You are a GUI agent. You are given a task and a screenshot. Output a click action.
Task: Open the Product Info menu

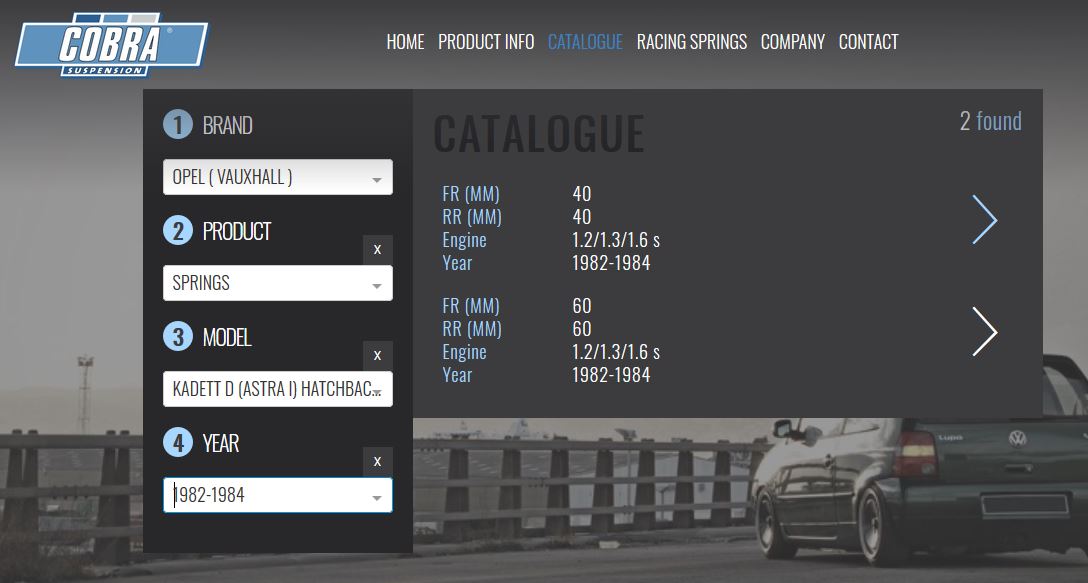click(x=486, y=42)
